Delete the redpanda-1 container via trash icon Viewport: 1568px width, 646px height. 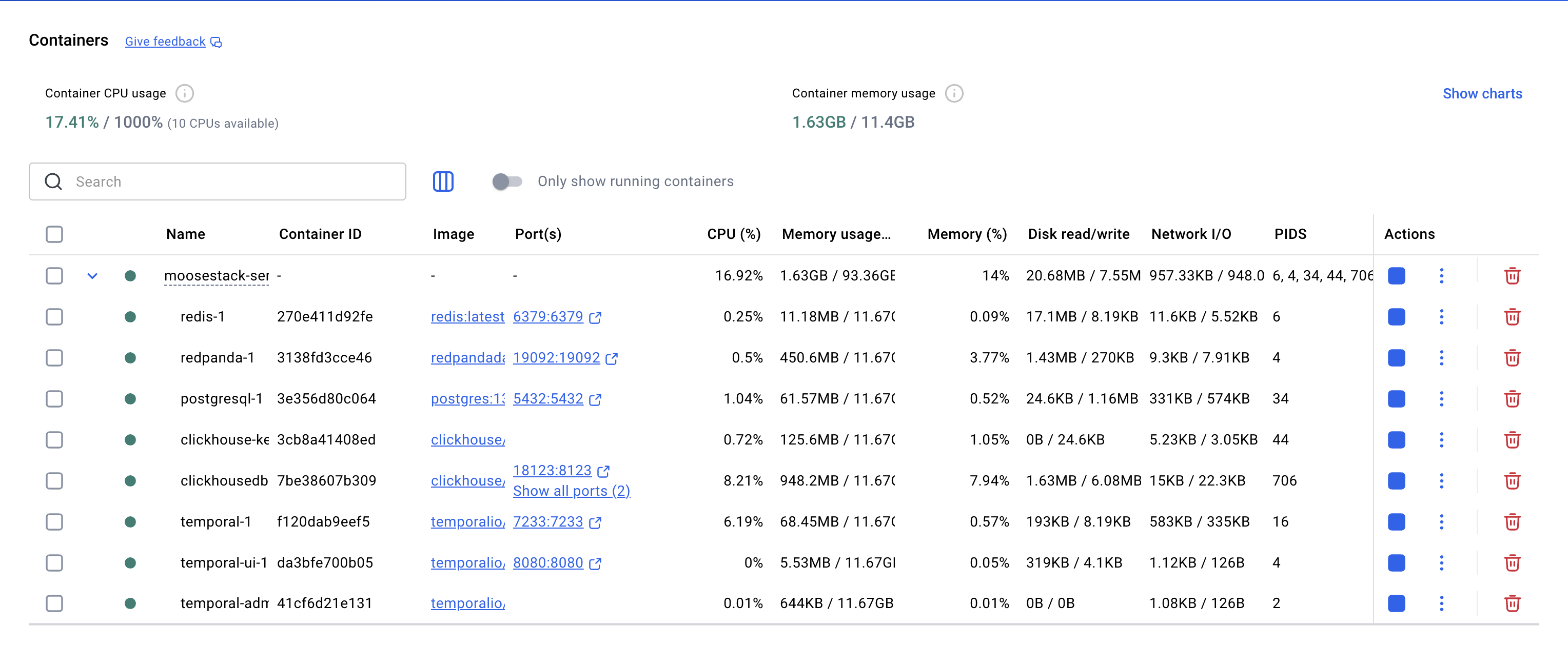point(1513,358)
